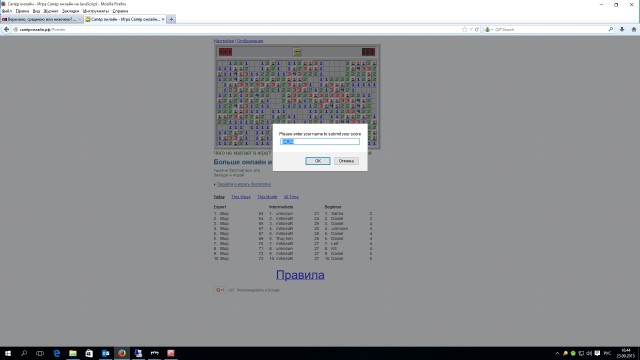Open the history dropdown in address bar
Viewport: 640px width, 360px height.
click(471, 29)
